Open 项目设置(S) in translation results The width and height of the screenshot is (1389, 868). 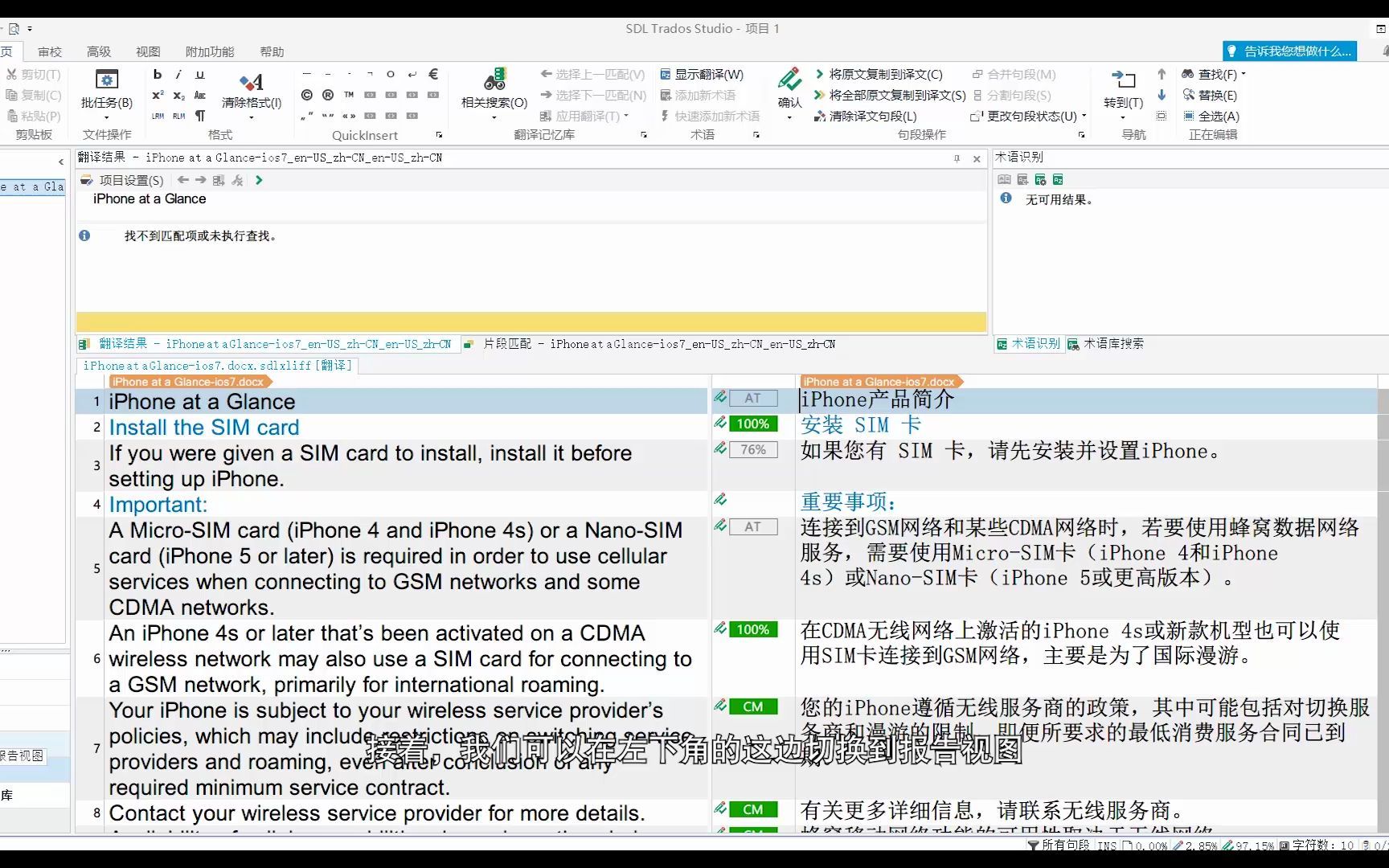pos(123,180)
